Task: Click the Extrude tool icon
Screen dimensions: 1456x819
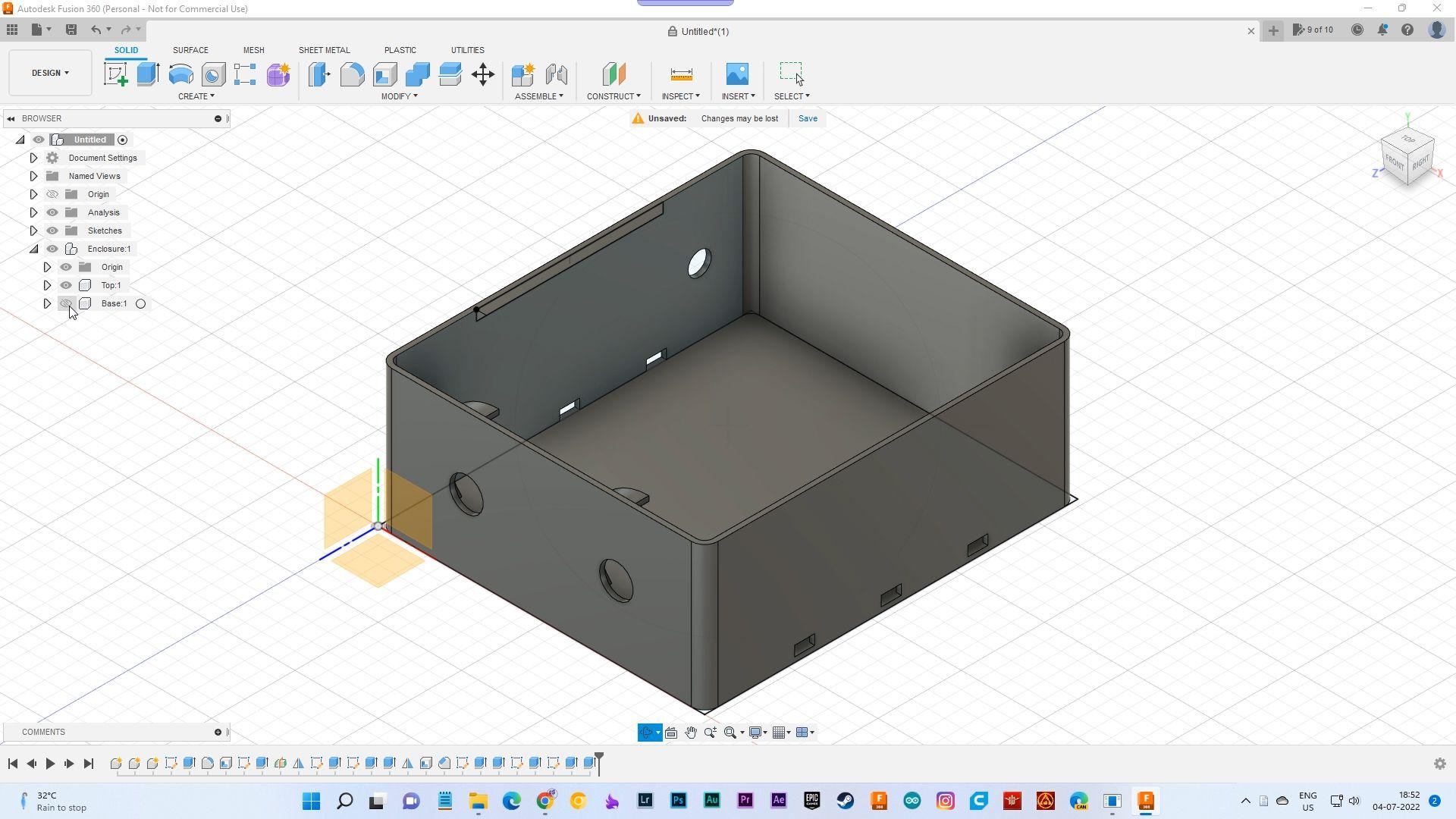Action: pos(148,74)
